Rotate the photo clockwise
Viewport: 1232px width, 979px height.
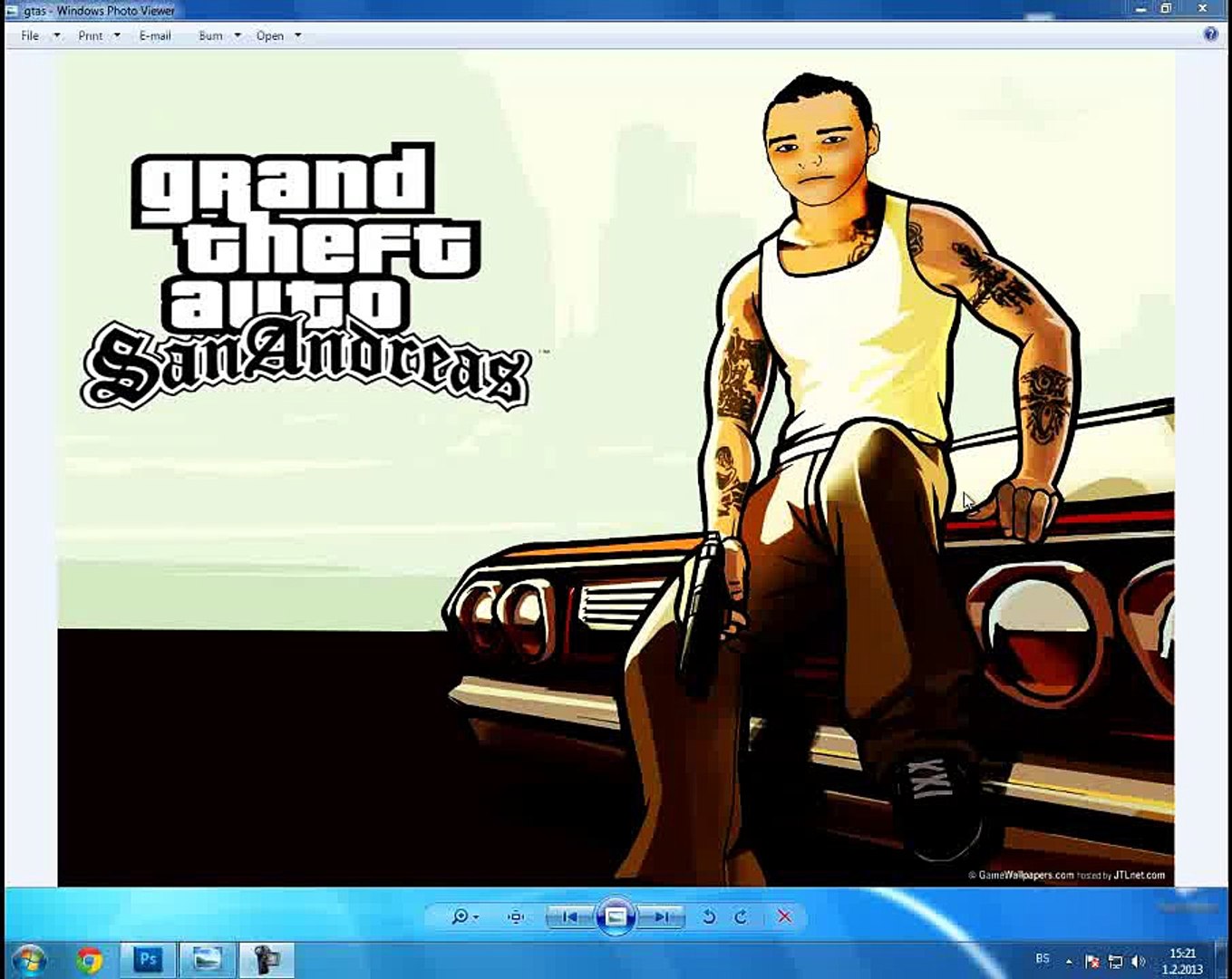[742, 916]
